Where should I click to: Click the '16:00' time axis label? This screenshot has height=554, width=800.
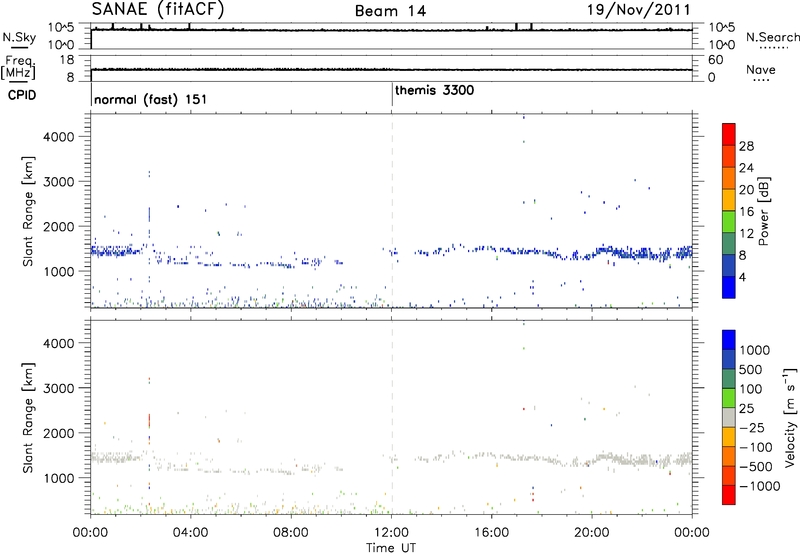pos(491,533)
